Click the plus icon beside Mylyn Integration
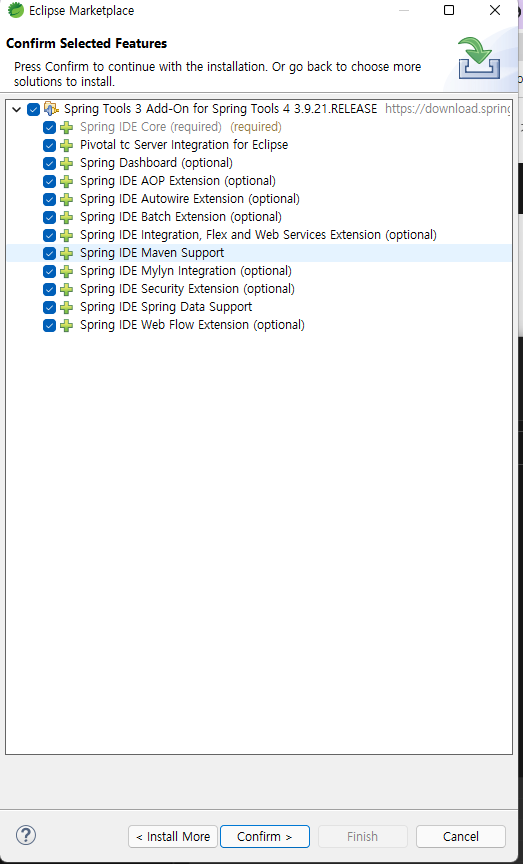The image size is (523, 864). pos(67,272)
